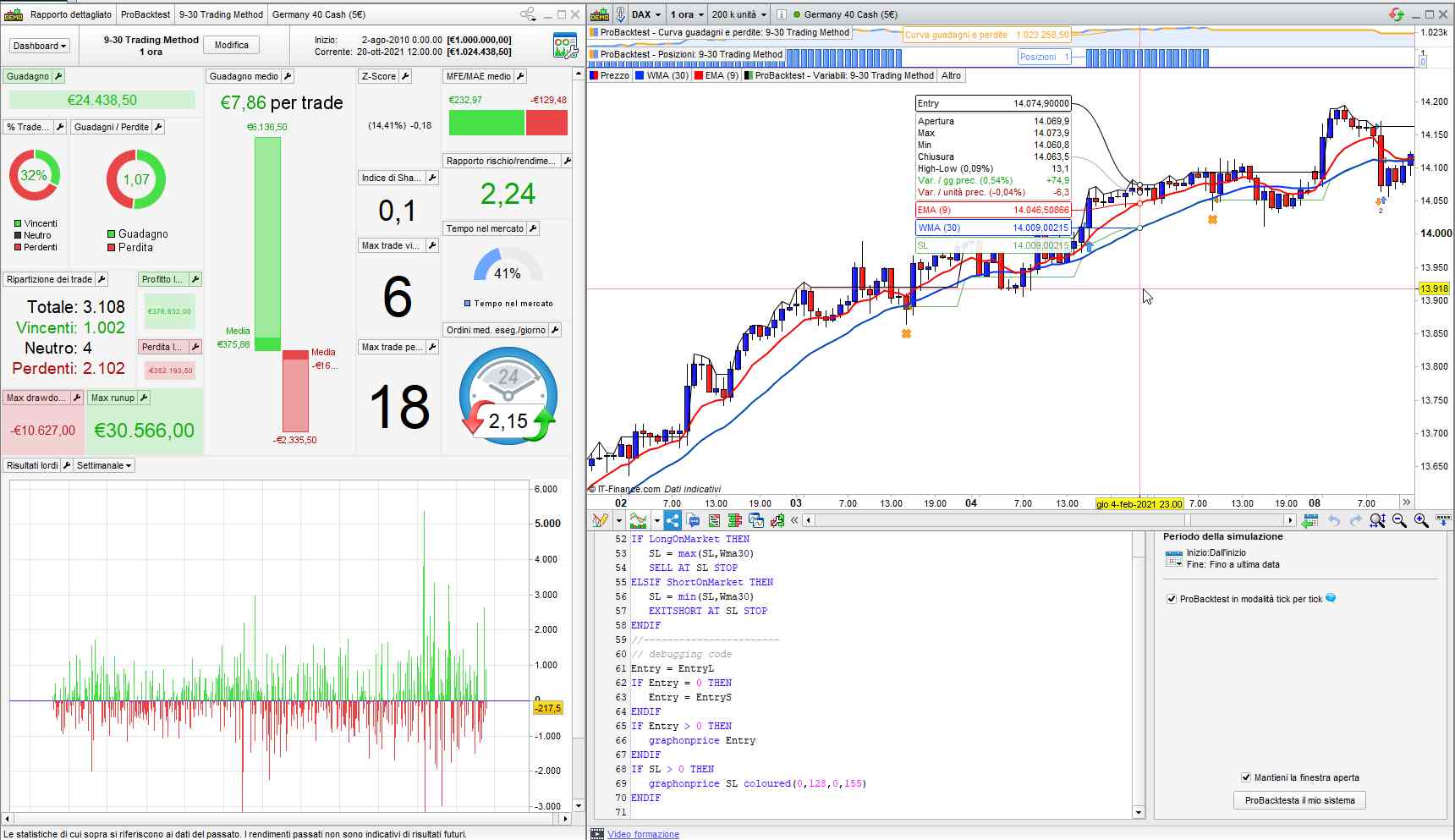Select the WMA (30) legend tab
1455x840 pixels.
(x=662, y=75)
